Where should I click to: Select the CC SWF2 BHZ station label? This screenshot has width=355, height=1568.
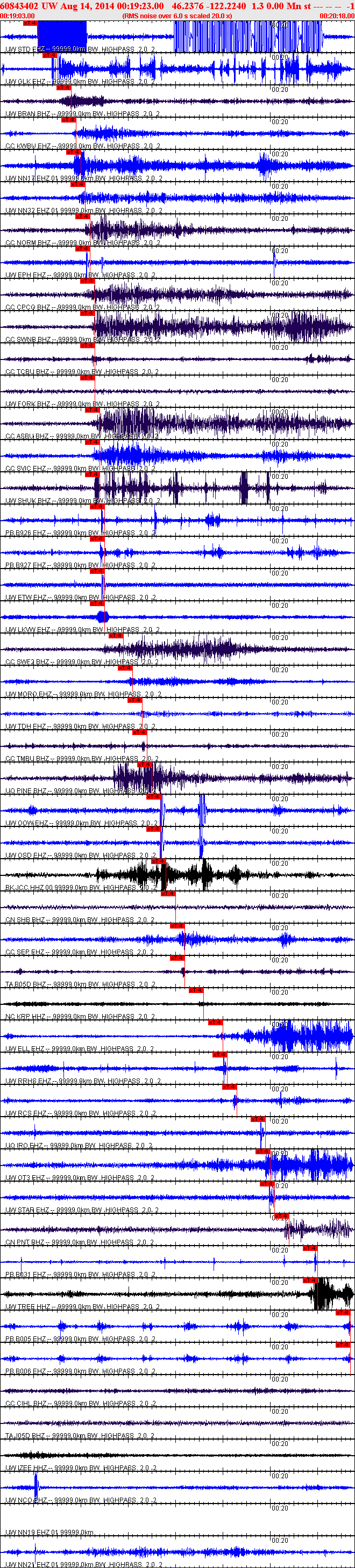pyautogui.click(x=83, y=662)
